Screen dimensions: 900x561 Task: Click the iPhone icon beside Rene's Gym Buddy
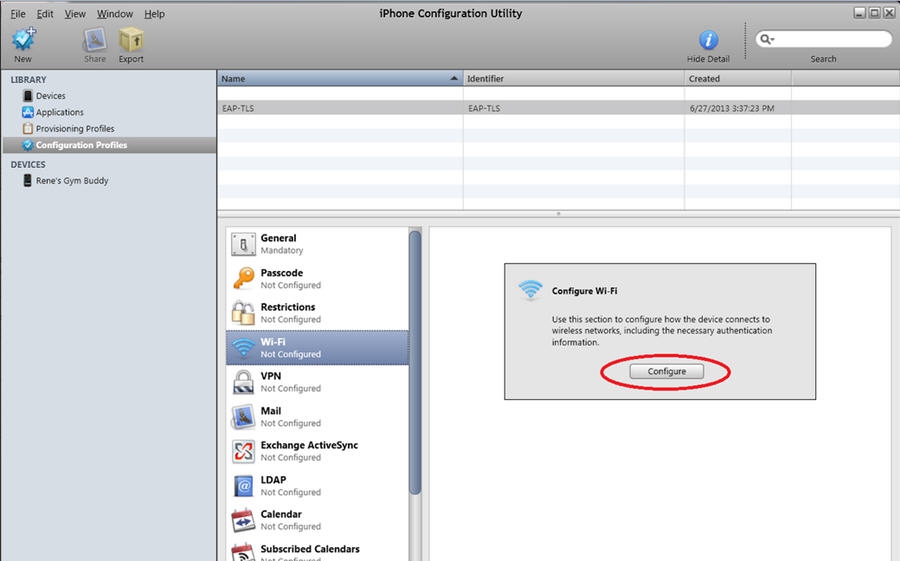(x=27, y=180)
